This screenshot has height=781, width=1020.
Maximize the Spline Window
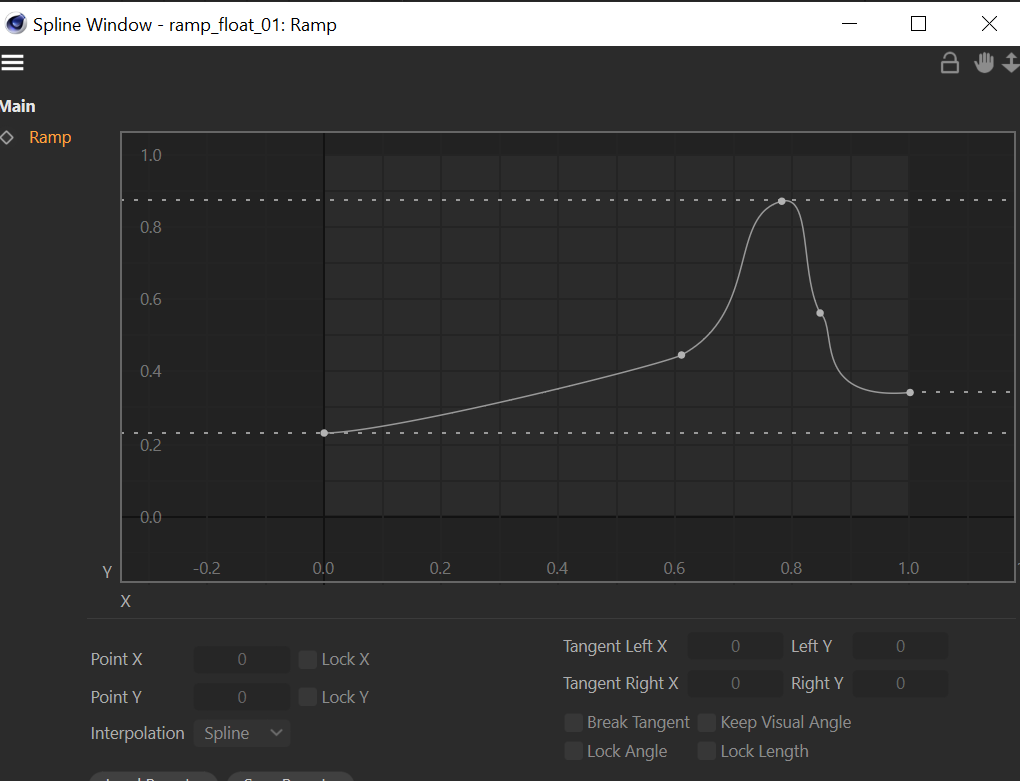[x=919, y=24]
